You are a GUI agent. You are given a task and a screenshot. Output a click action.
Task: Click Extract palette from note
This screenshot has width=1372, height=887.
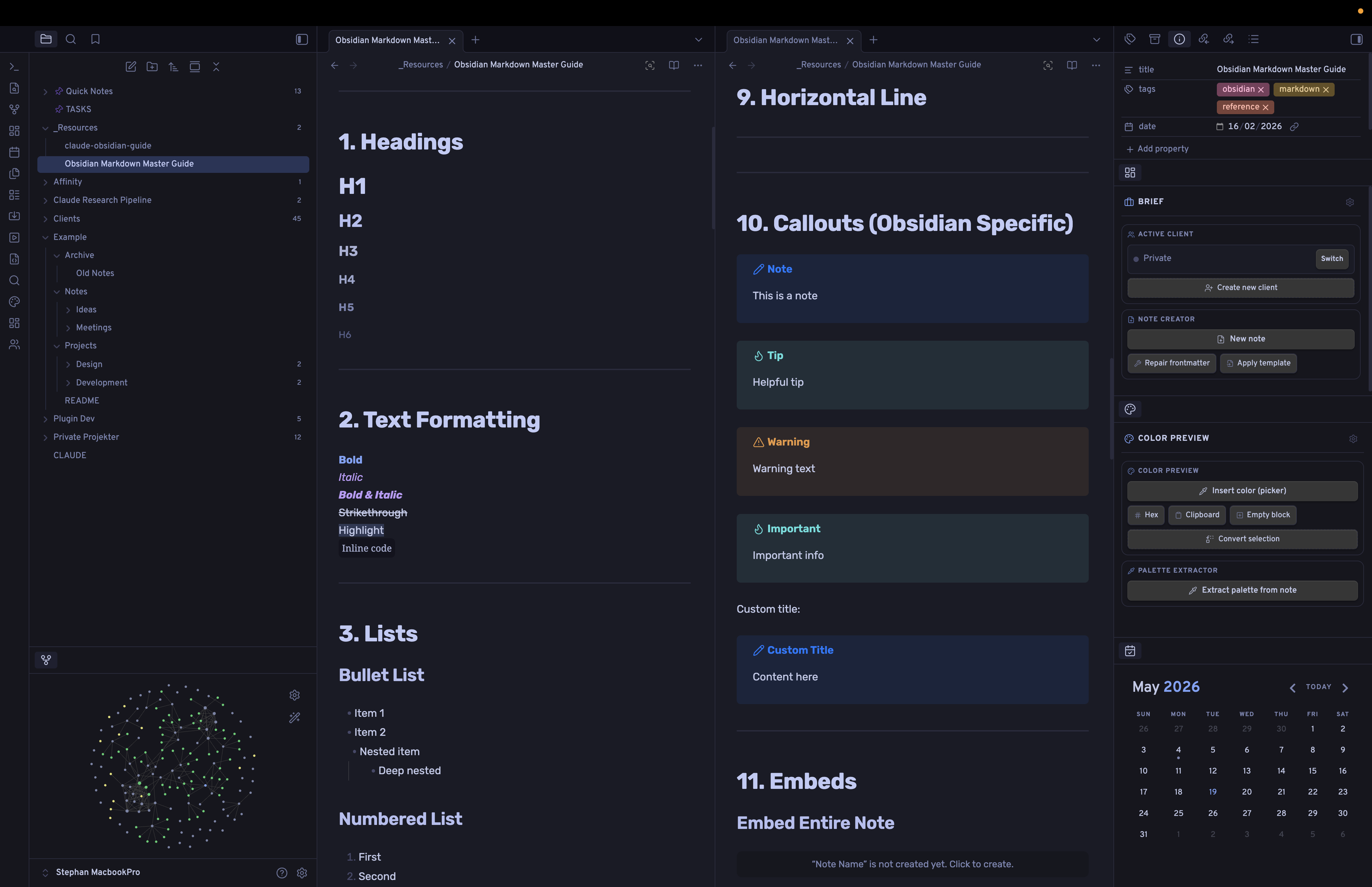[x=1243, y=590]
